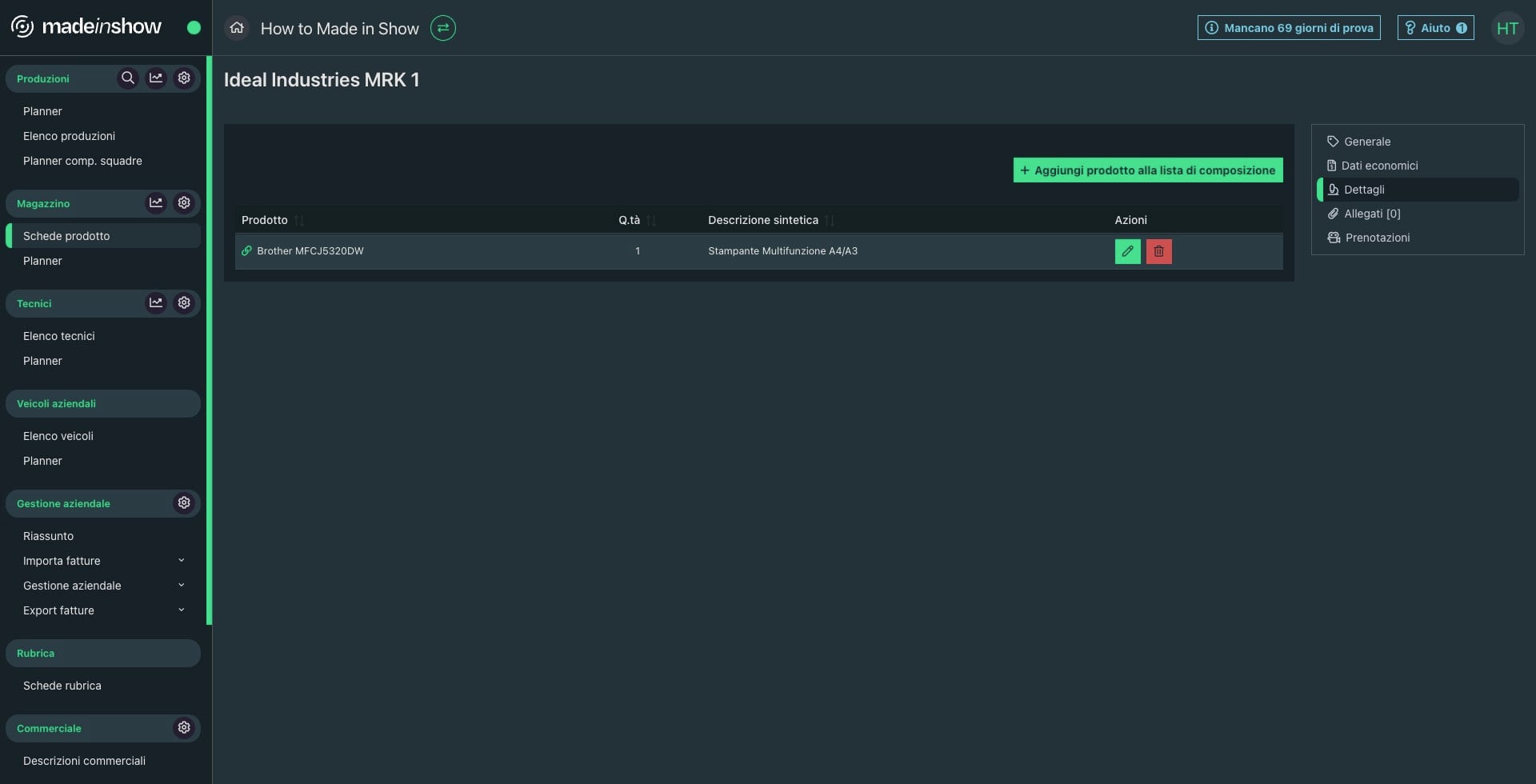Open Commerciale settings gear icon

tap(184, 728)
